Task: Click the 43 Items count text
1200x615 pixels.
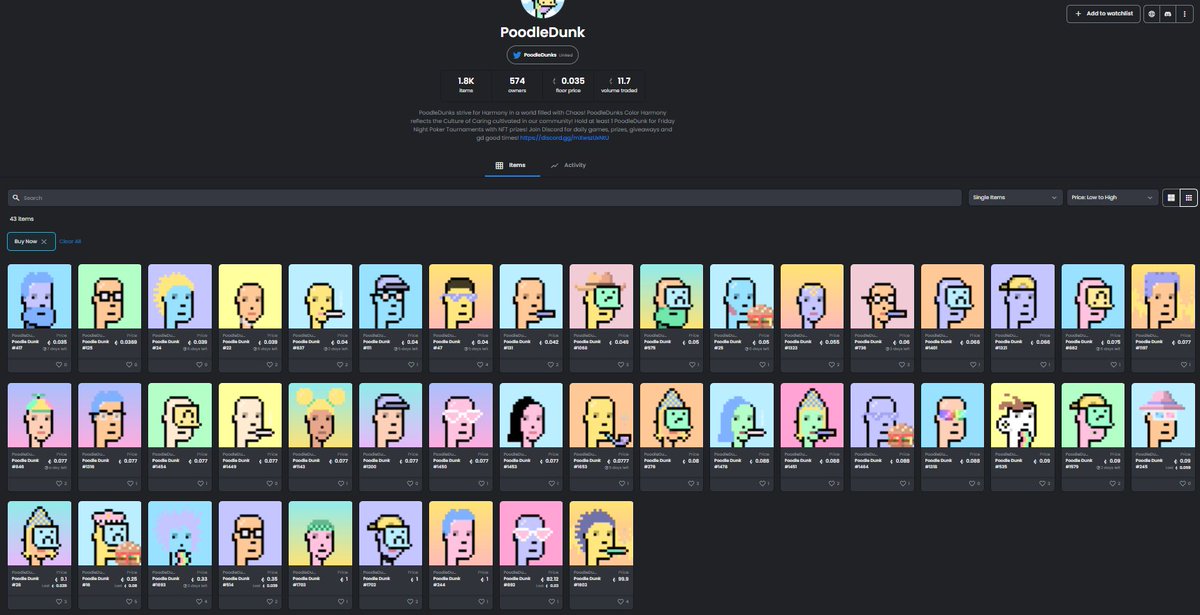Action: pyautogui.click(x=21, y=218)
